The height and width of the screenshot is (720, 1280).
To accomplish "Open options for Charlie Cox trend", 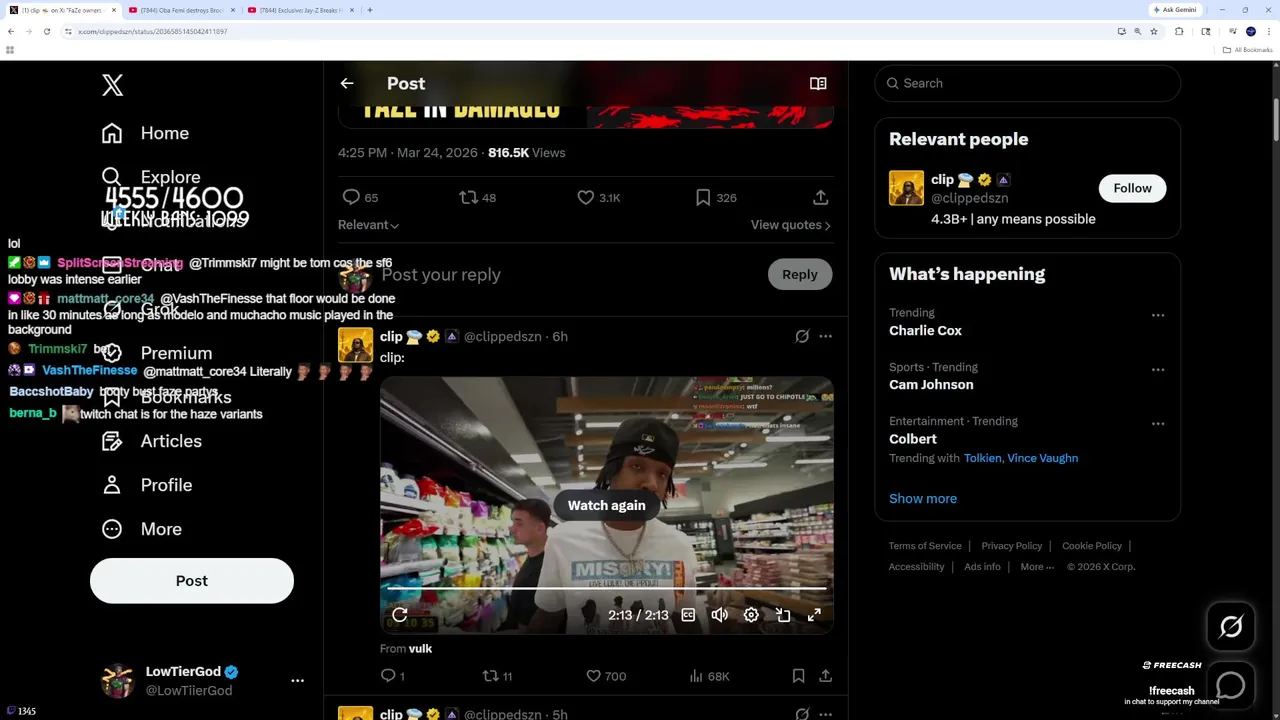I will tap(1158, 315).
